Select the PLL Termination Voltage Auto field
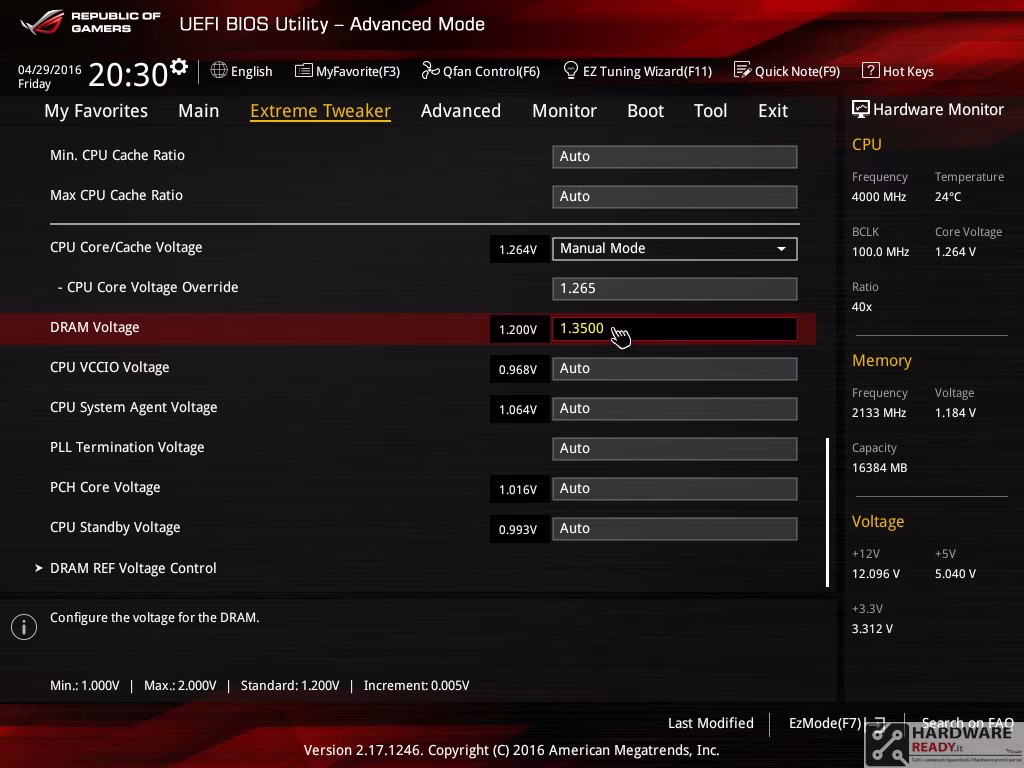This screenshot has height=768, width=1024. (x=675, y=449)
